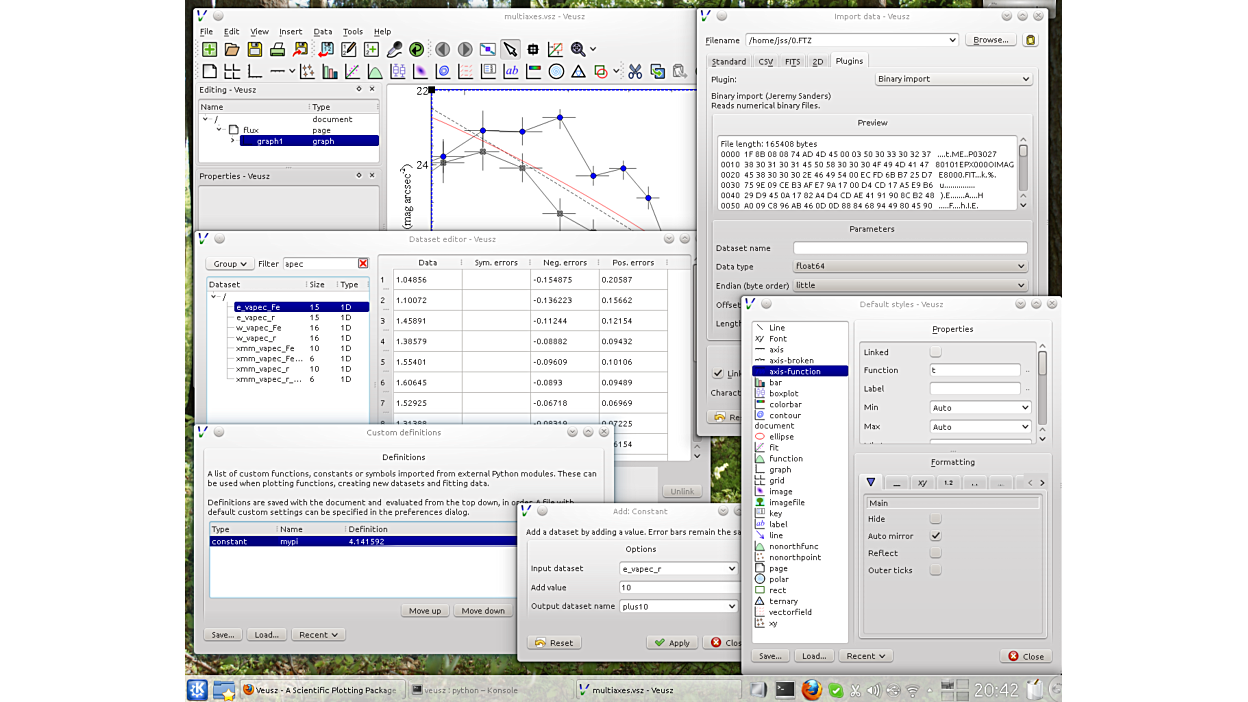1248x702 pixels.
Task: Add a polar graph using toolbar icon
Action: [x=556, y=72]
